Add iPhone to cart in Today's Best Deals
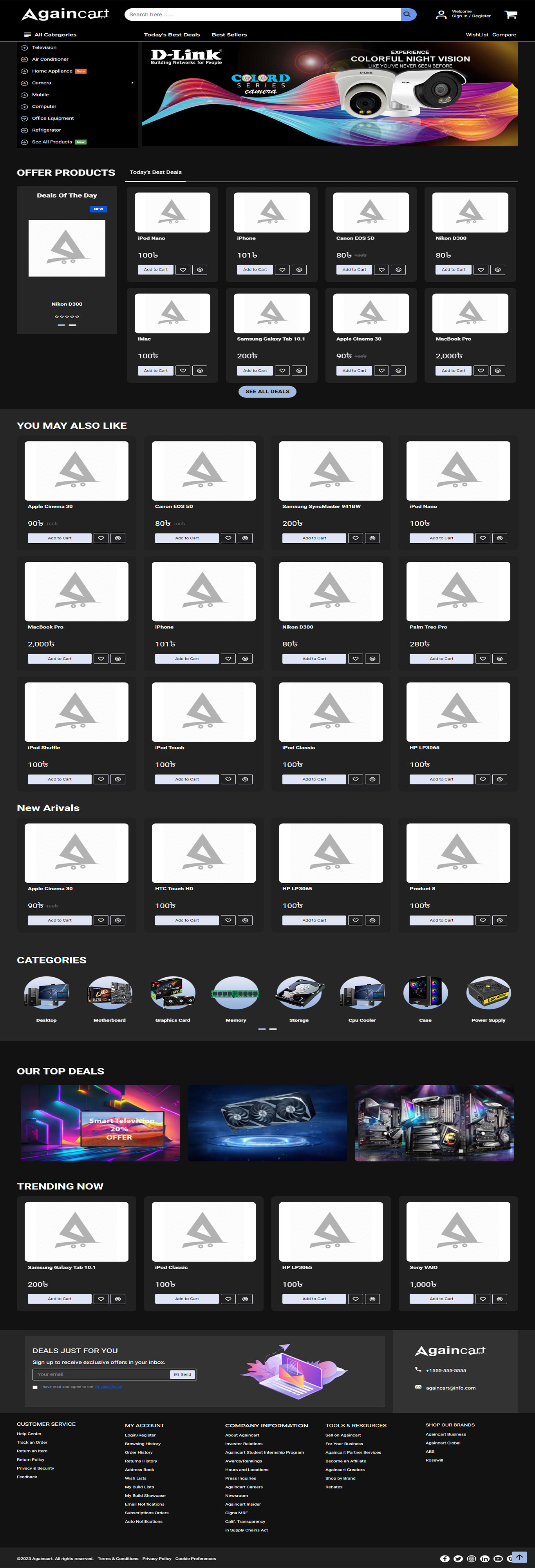 (255, 269)
